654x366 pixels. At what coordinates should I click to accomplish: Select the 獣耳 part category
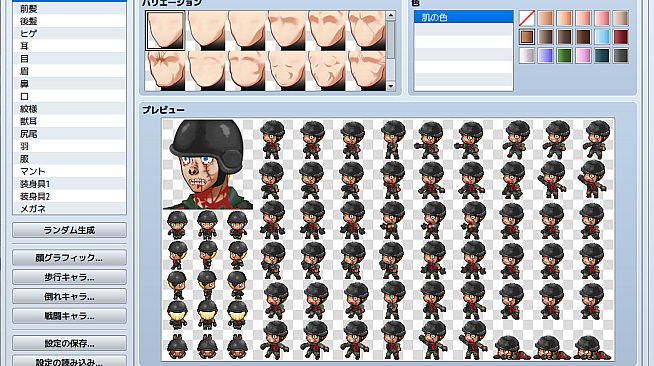coord(69,121)
